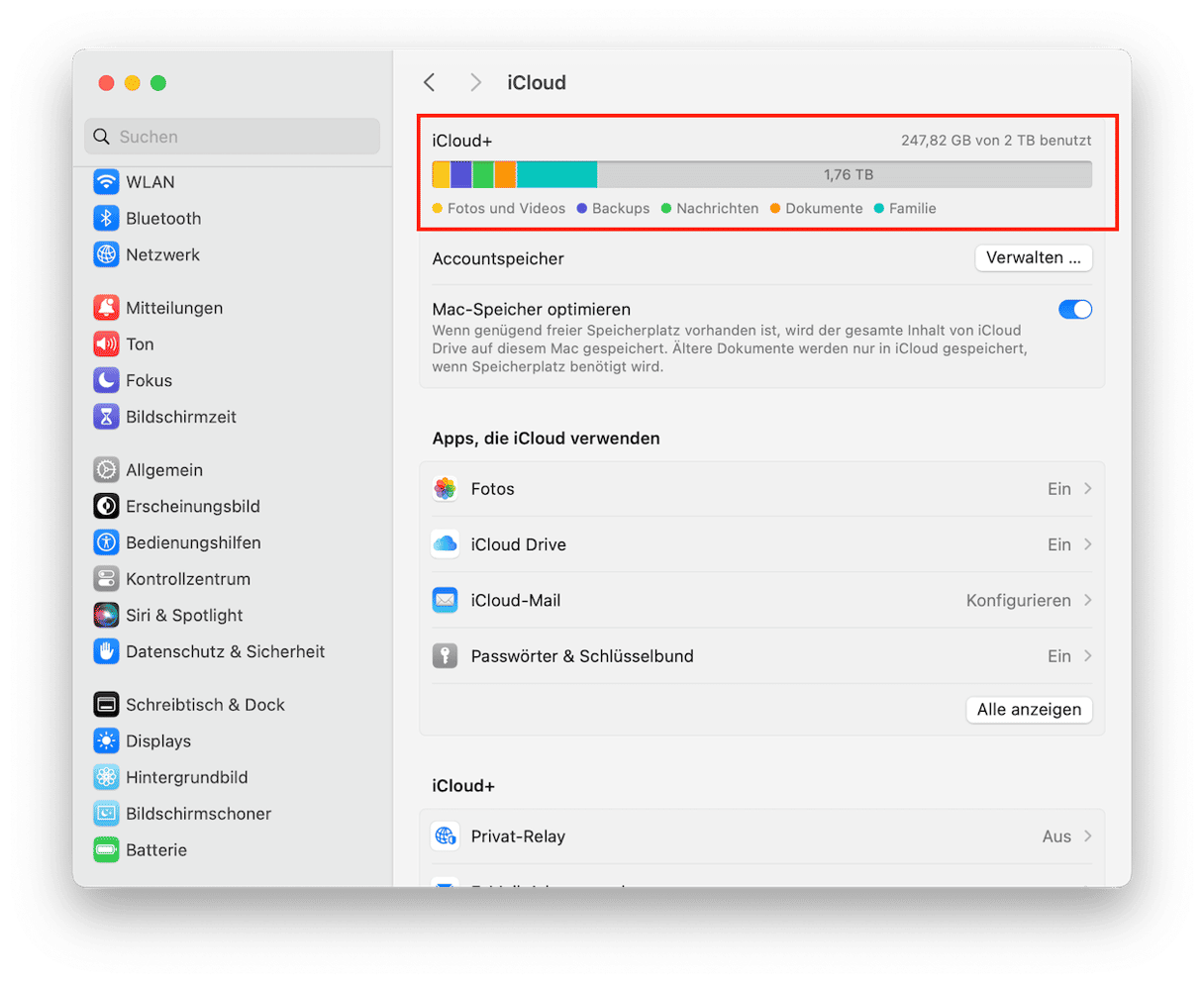Click the Ein status of Fotos
1204x983 pixels.
pos(1059,489)
